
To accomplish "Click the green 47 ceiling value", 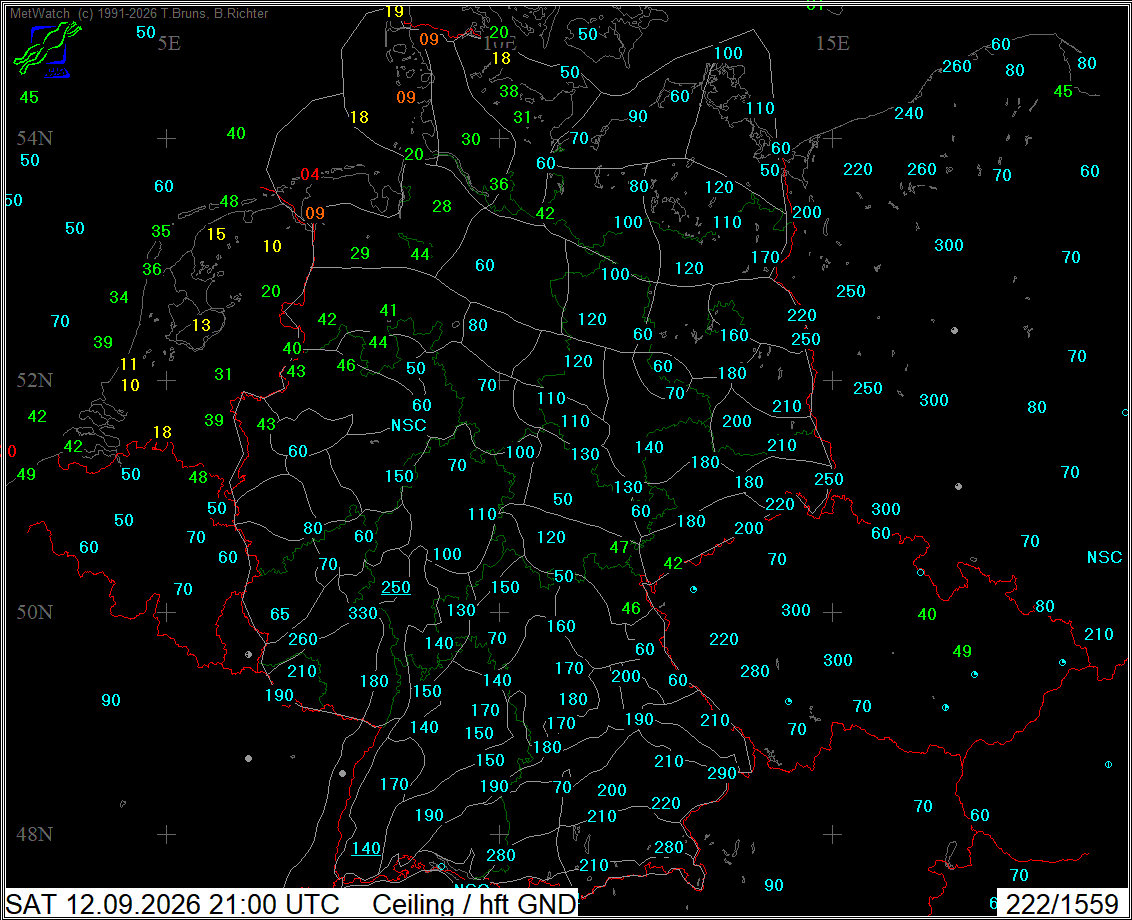I will pyautogui.click(x=619, y=547).
